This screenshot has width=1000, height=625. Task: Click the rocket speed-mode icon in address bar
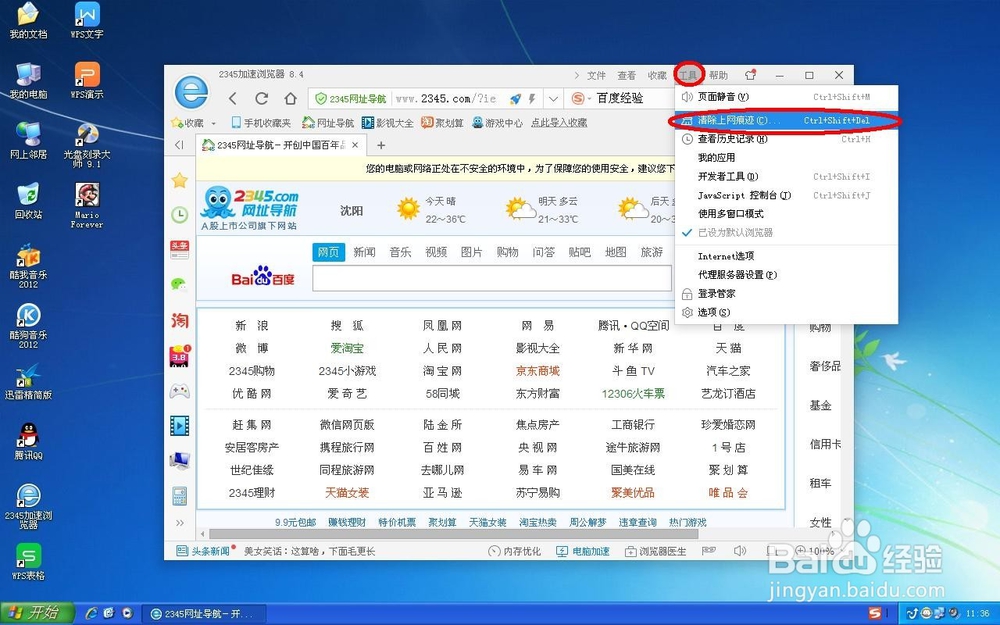[515, 98]
